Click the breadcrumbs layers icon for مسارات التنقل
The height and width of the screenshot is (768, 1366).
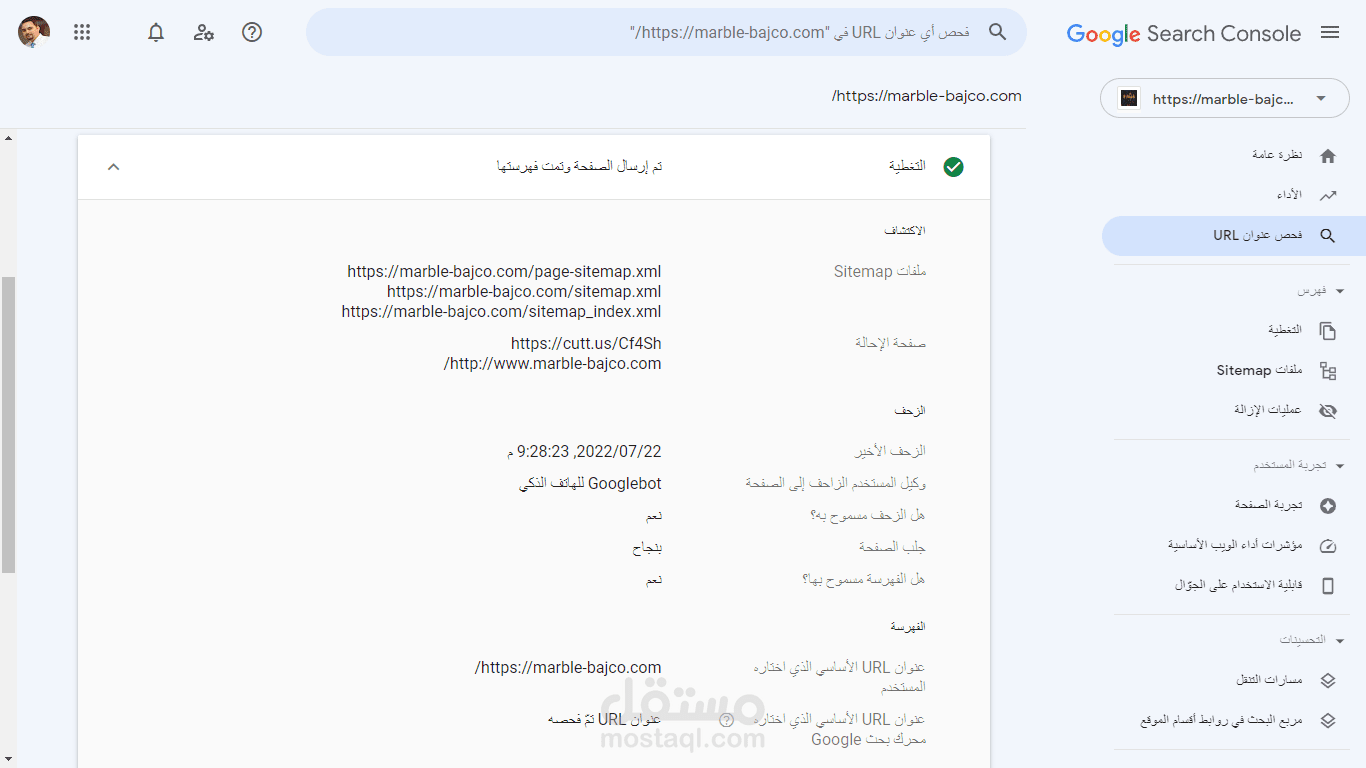1328,681
